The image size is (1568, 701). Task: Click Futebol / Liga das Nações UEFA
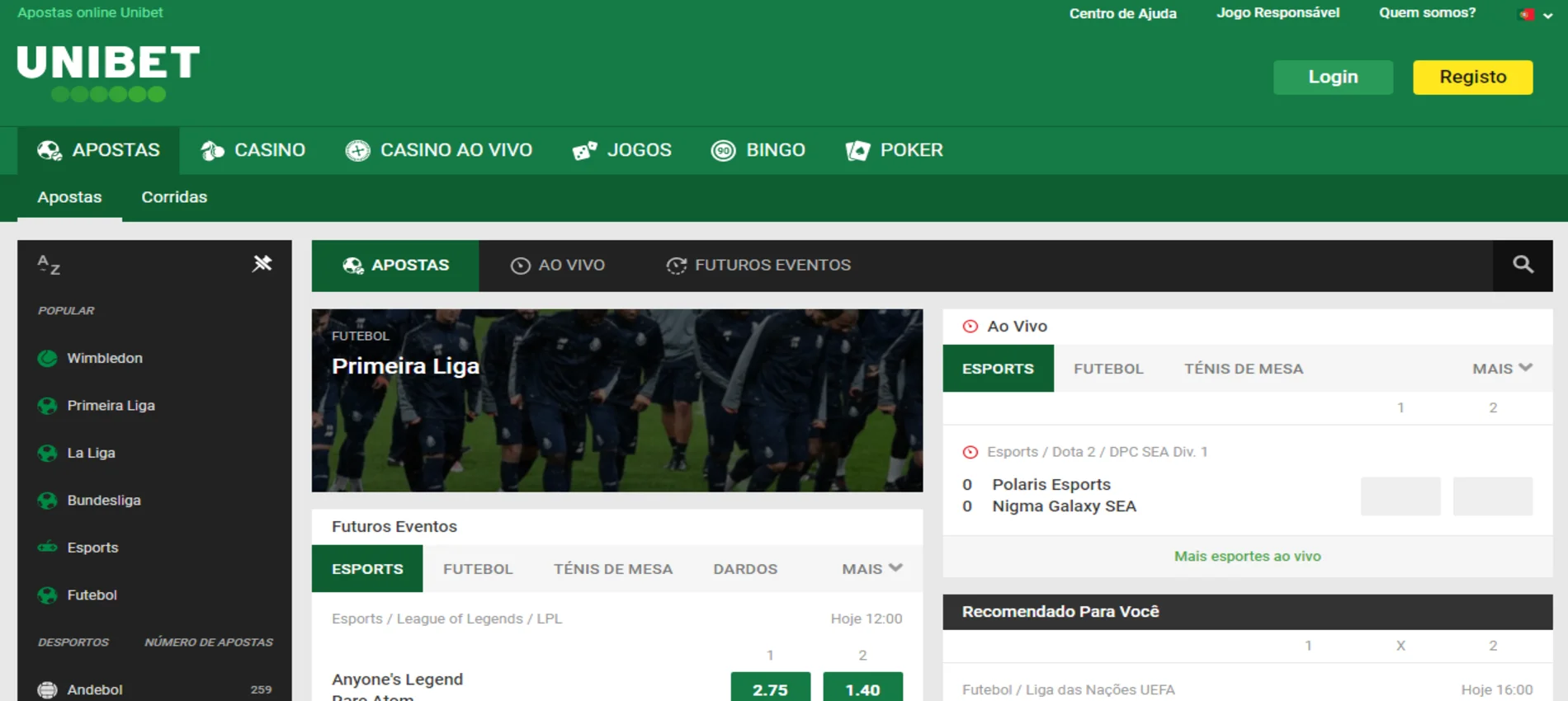pyautogui.click(x=1069, y=689)
